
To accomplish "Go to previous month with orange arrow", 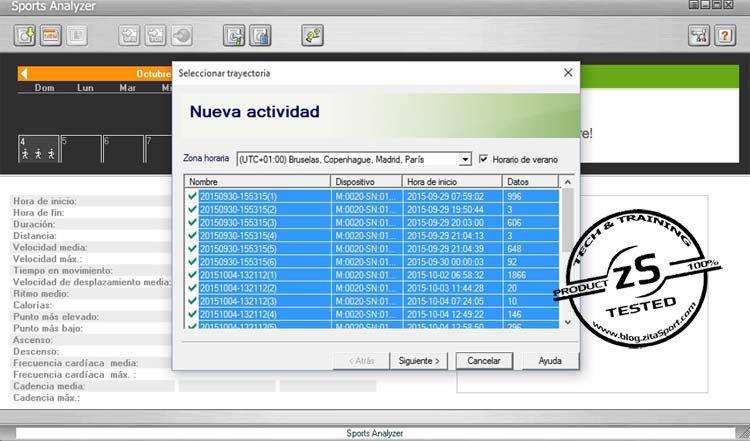I will 24,74.
